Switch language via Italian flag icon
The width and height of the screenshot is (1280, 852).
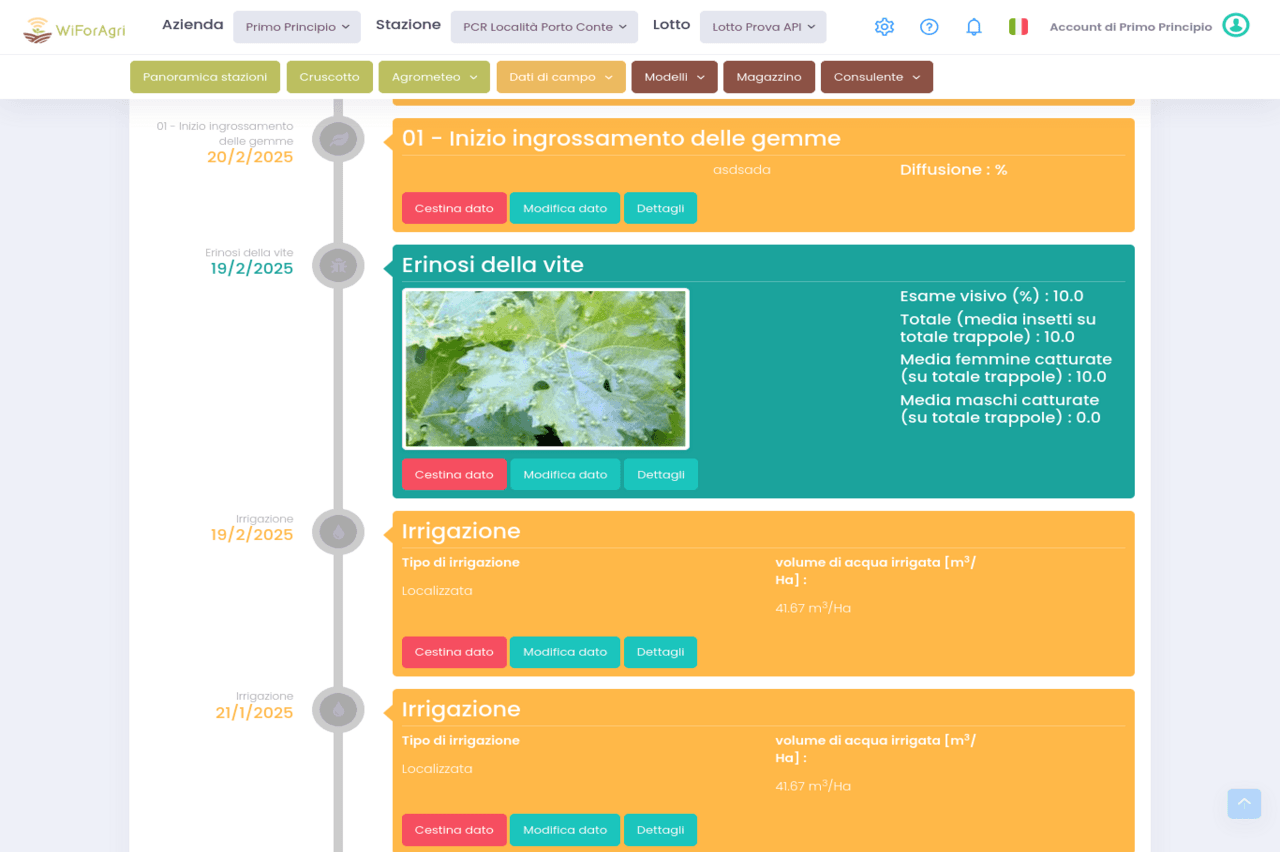(1018, 27)
